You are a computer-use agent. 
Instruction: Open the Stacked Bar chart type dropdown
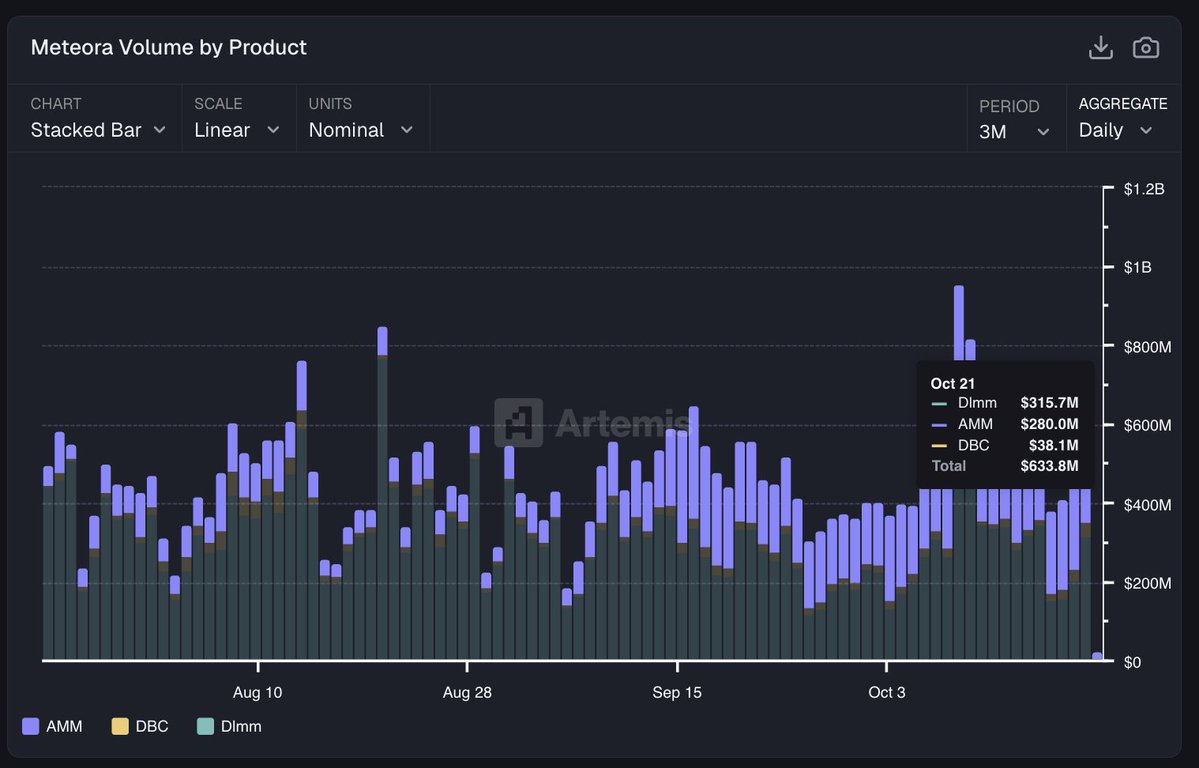(97, 130)
